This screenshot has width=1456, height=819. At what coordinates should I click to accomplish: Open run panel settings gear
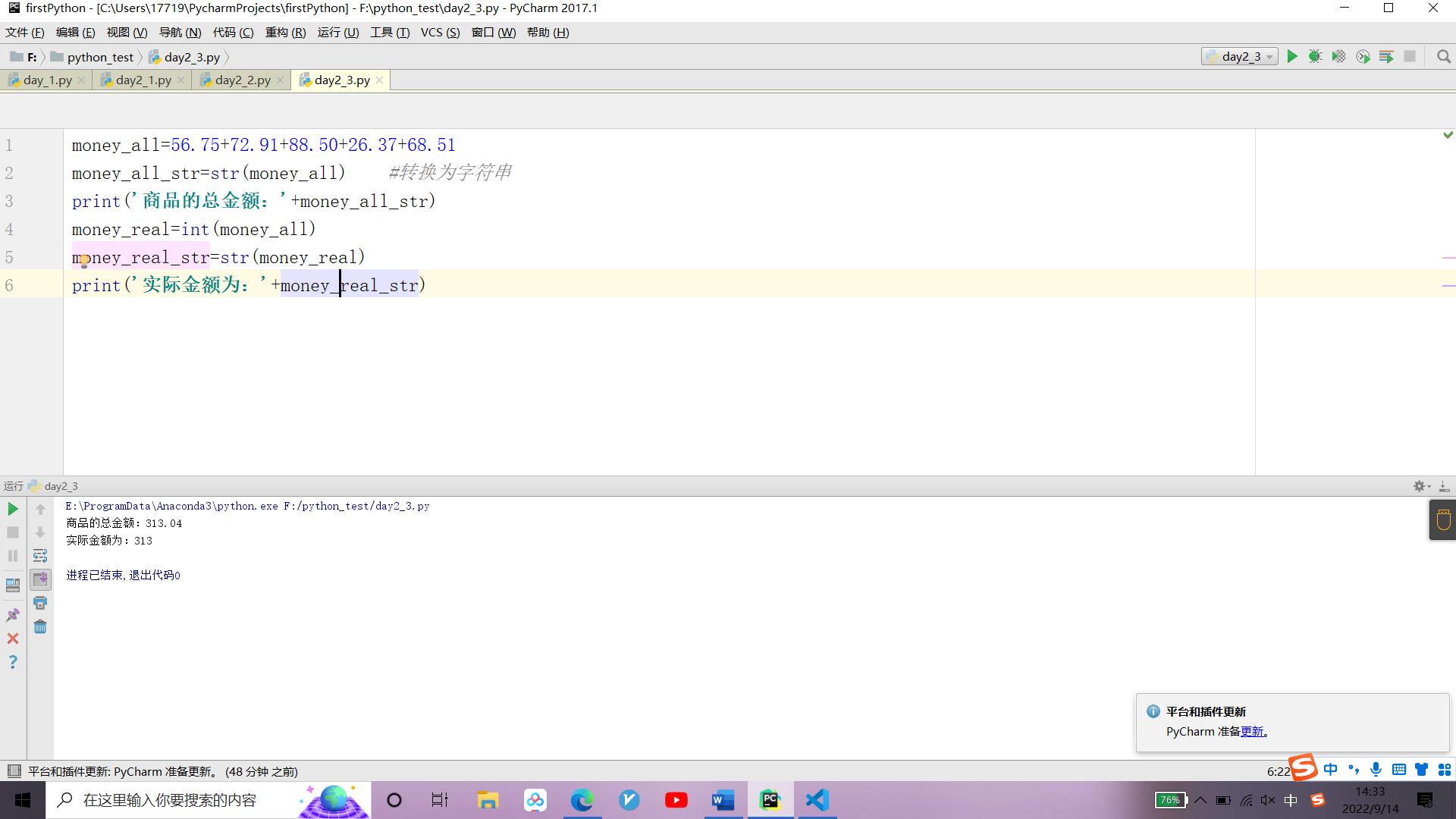1417,486
